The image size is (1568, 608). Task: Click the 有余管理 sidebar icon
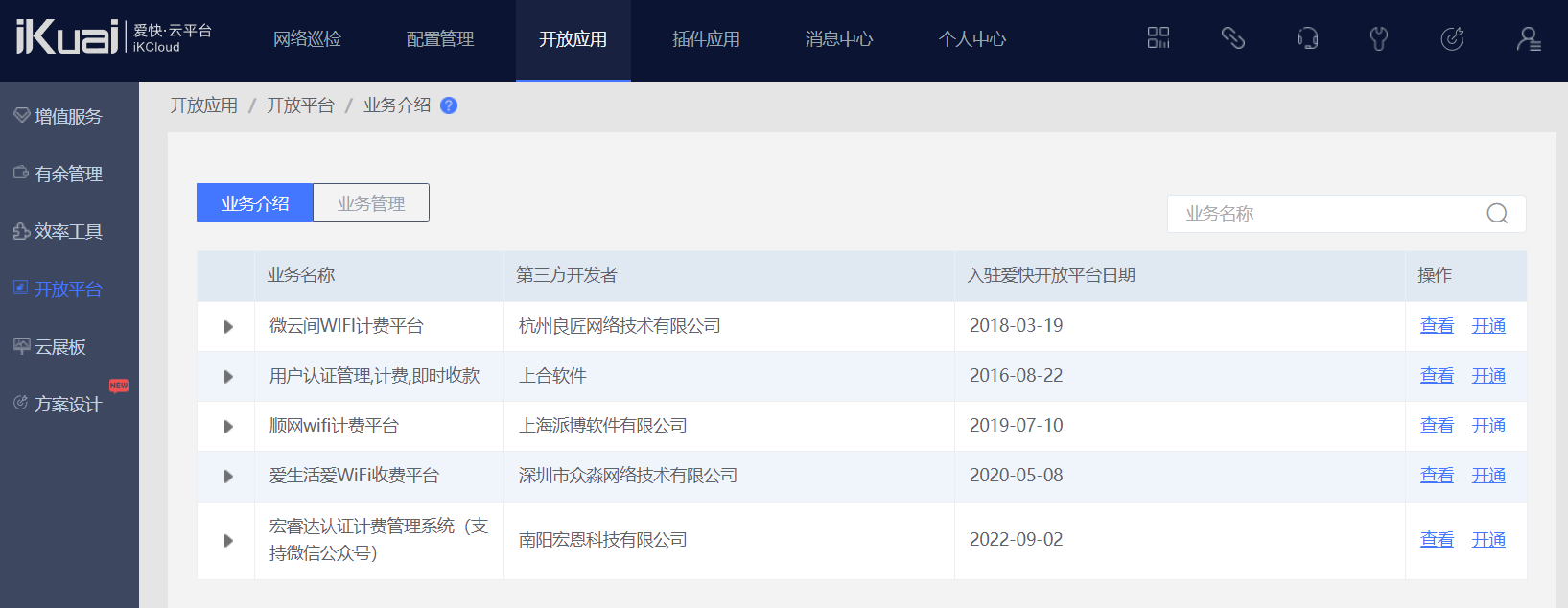[x=21, y=173]
